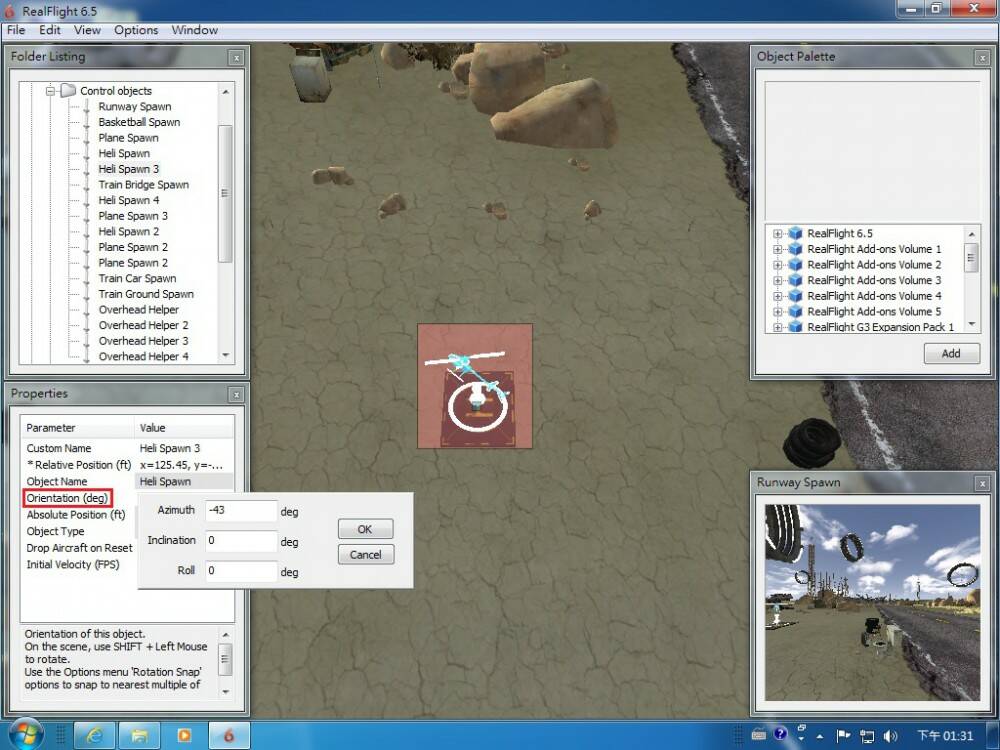Click the Add-ons Volume 2 cube icon
The height and width of the screenshot is (750, 1000).
(795, 265)
